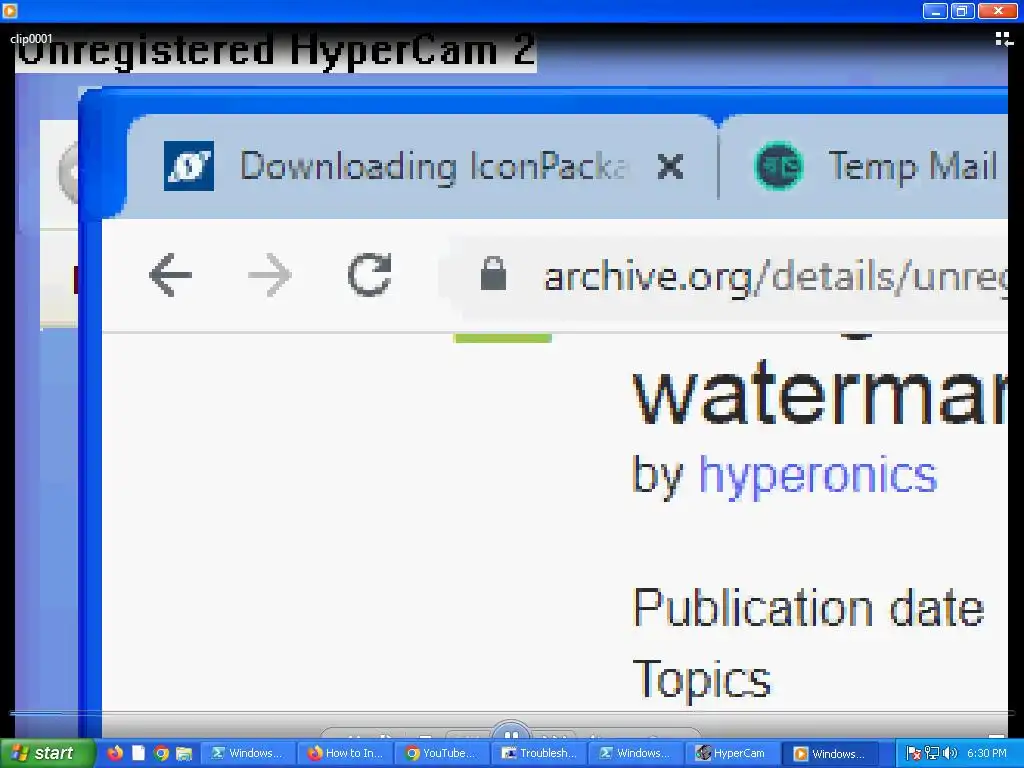This screenshot has height=768, width=1024.
Task: Click the Temp Mail tab favicon
Action: point(778,166)
